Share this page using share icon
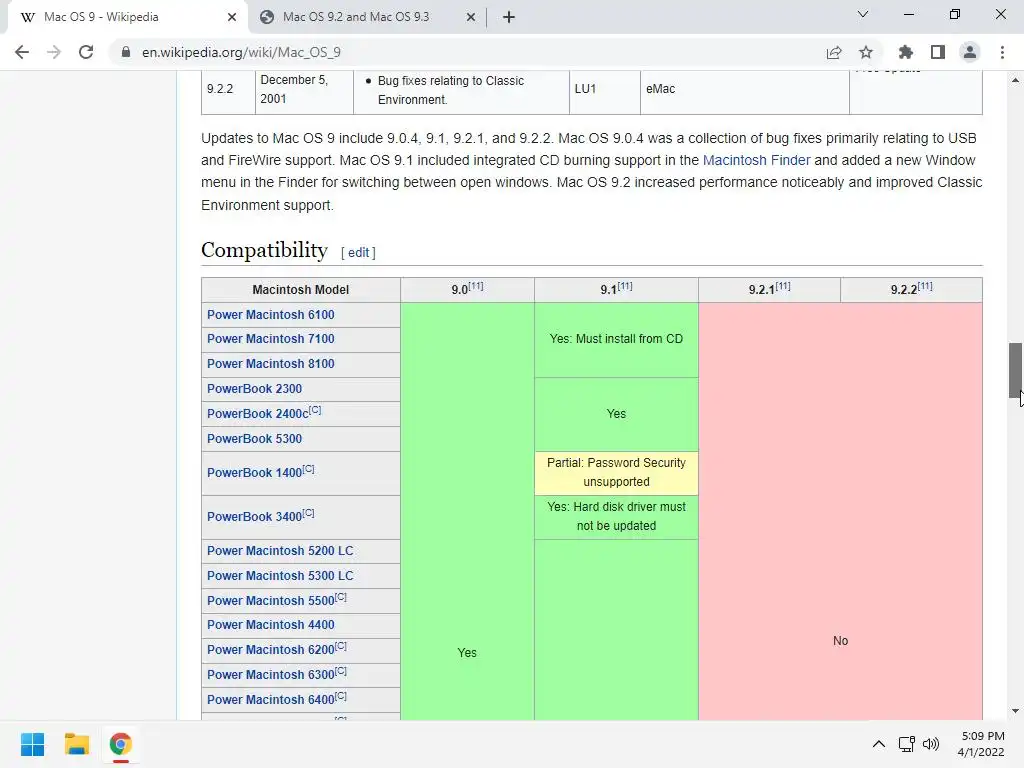 point(834,52)
